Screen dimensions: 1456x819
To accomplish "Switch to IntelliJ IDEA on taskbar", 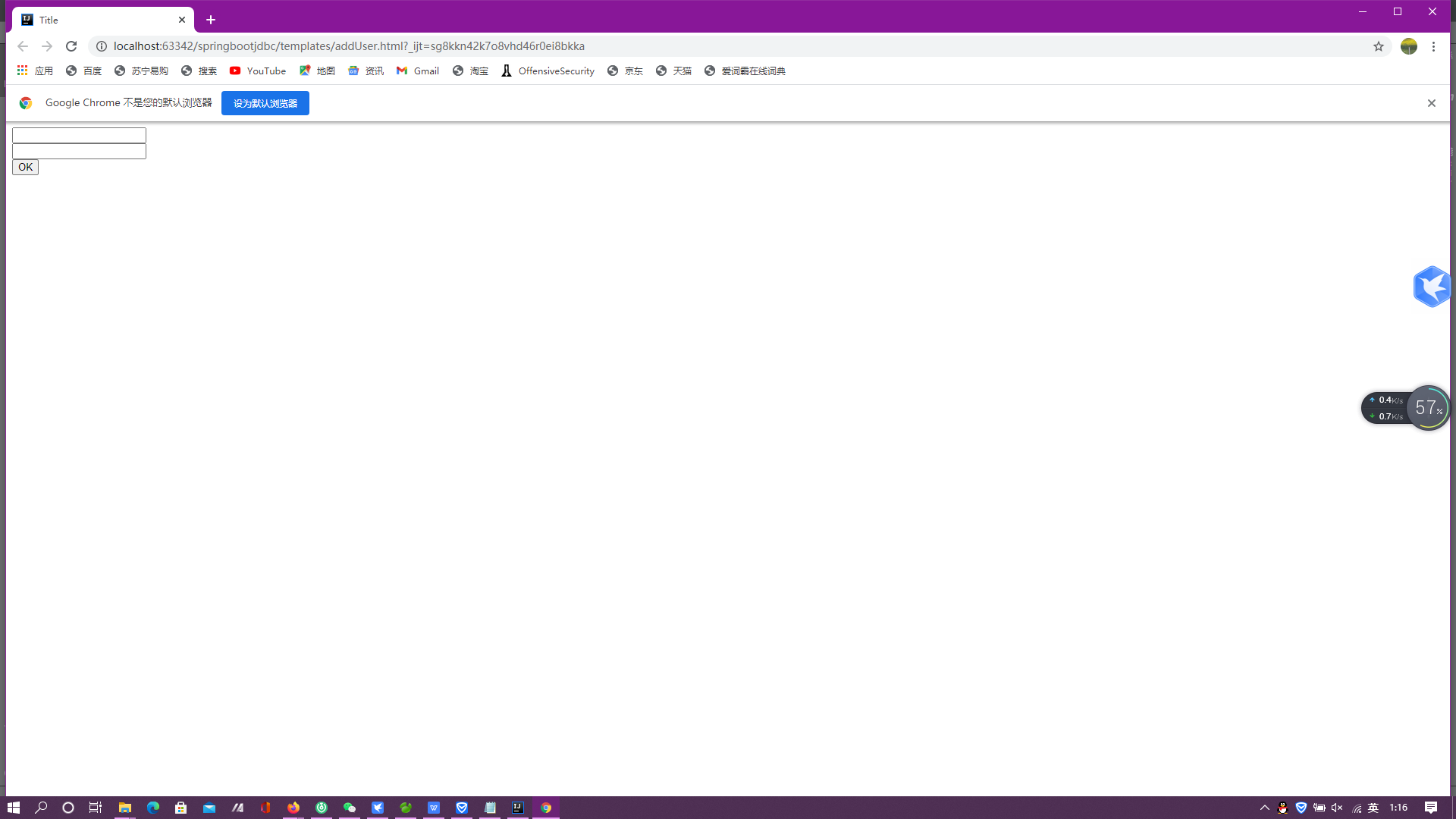I will [x=518, y=808].
